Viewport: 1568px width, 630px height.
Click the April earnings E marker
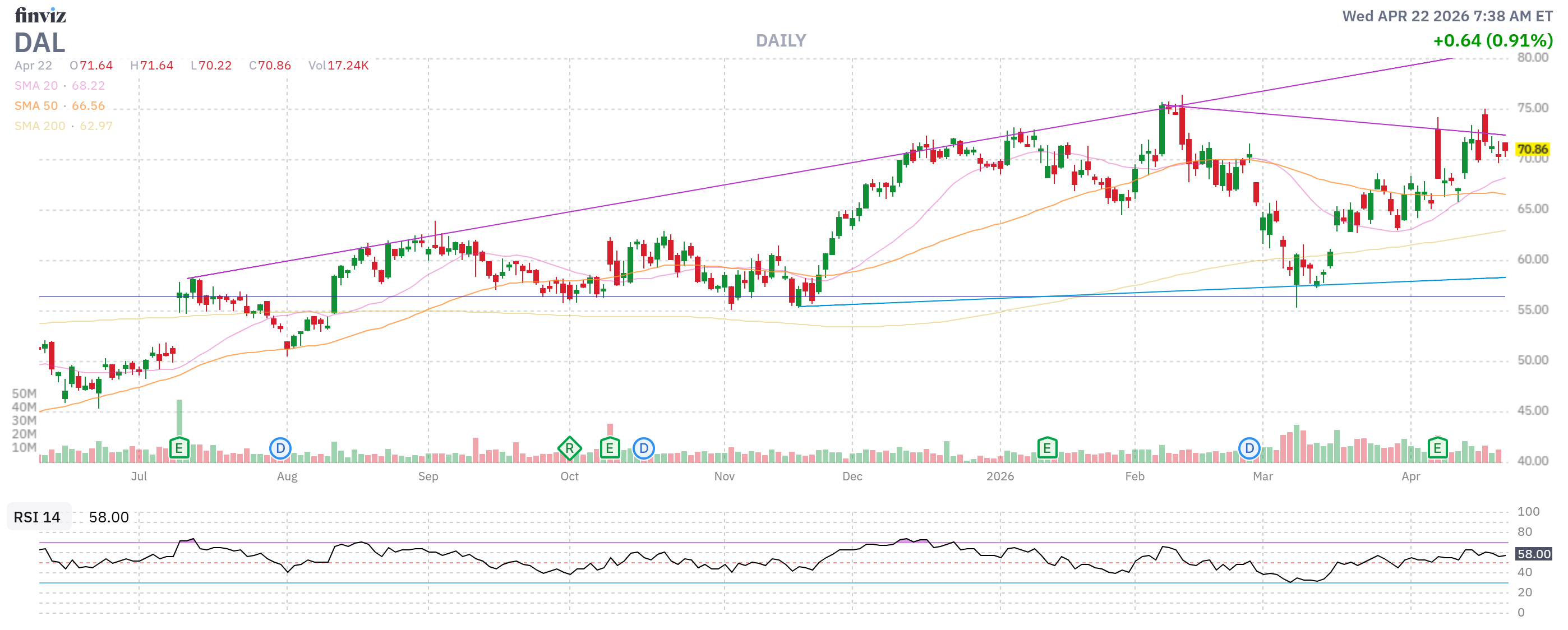coord(1437,449)
